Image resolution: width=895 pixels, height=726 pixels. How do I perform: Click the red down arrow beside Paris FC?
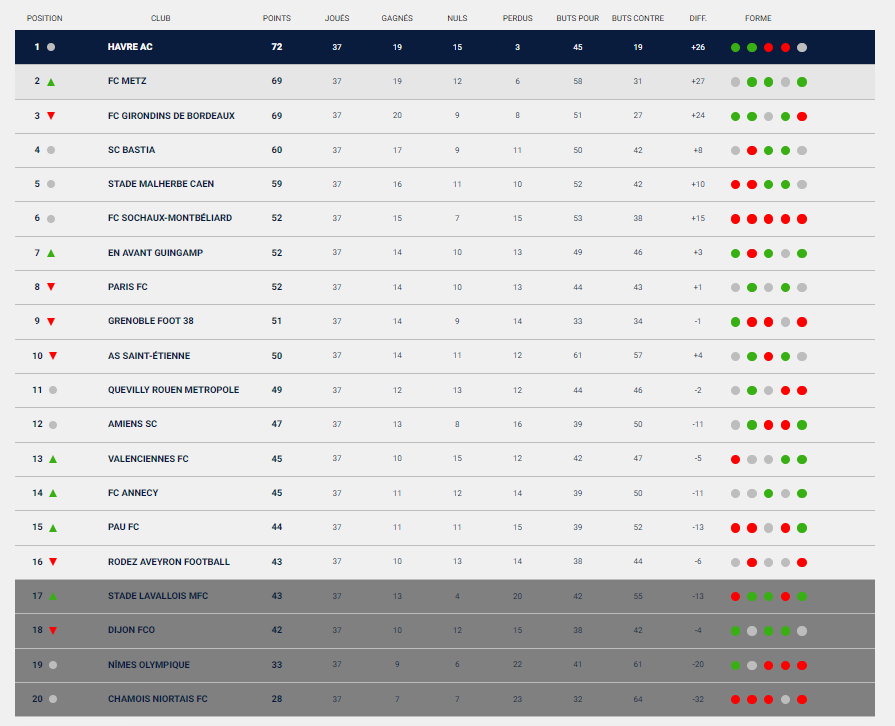(51, 287)
